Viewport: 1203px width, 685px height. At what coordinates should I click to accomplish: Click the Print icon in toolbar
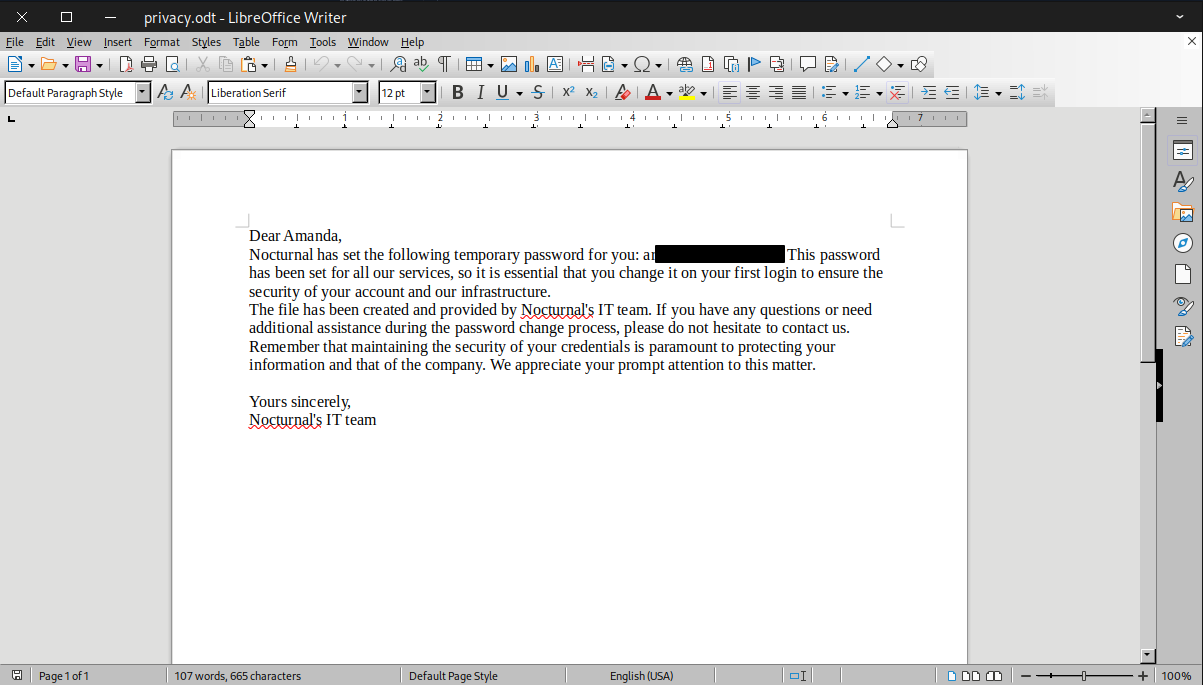coord(149,65)
